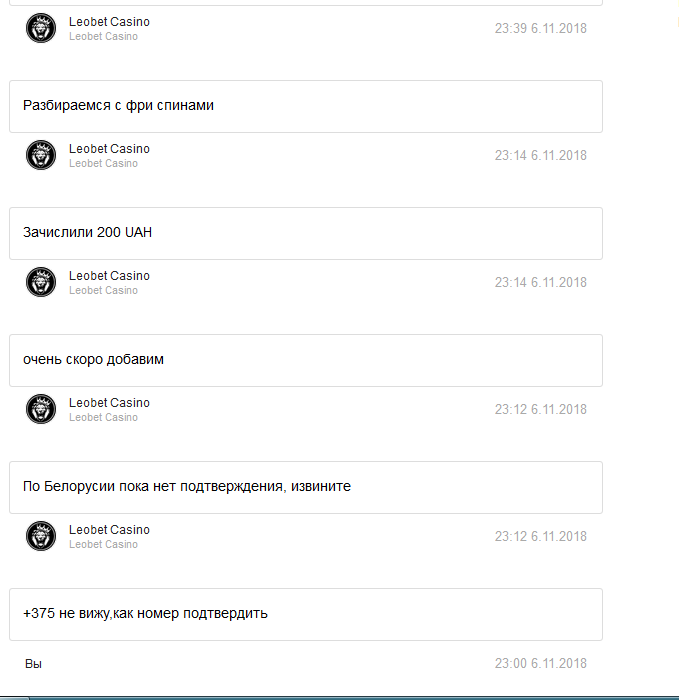This screenshot has width=679, height=700.
Task: Click the 23:39 6.11.2018 timestamp
Action: [540, 28]
